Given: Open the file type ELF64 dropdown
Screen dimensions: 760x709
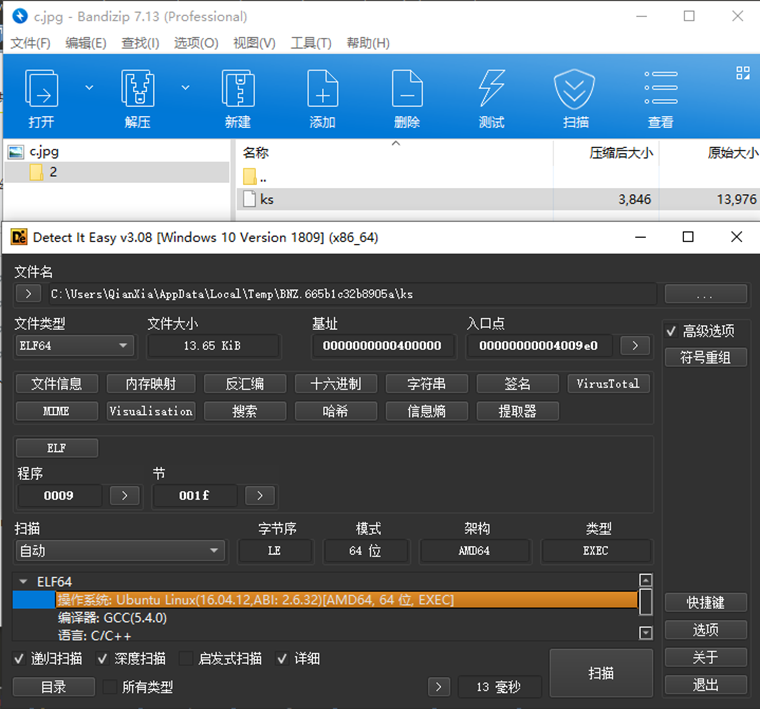Looking at the screenshot, I should [x=75, y=346].
